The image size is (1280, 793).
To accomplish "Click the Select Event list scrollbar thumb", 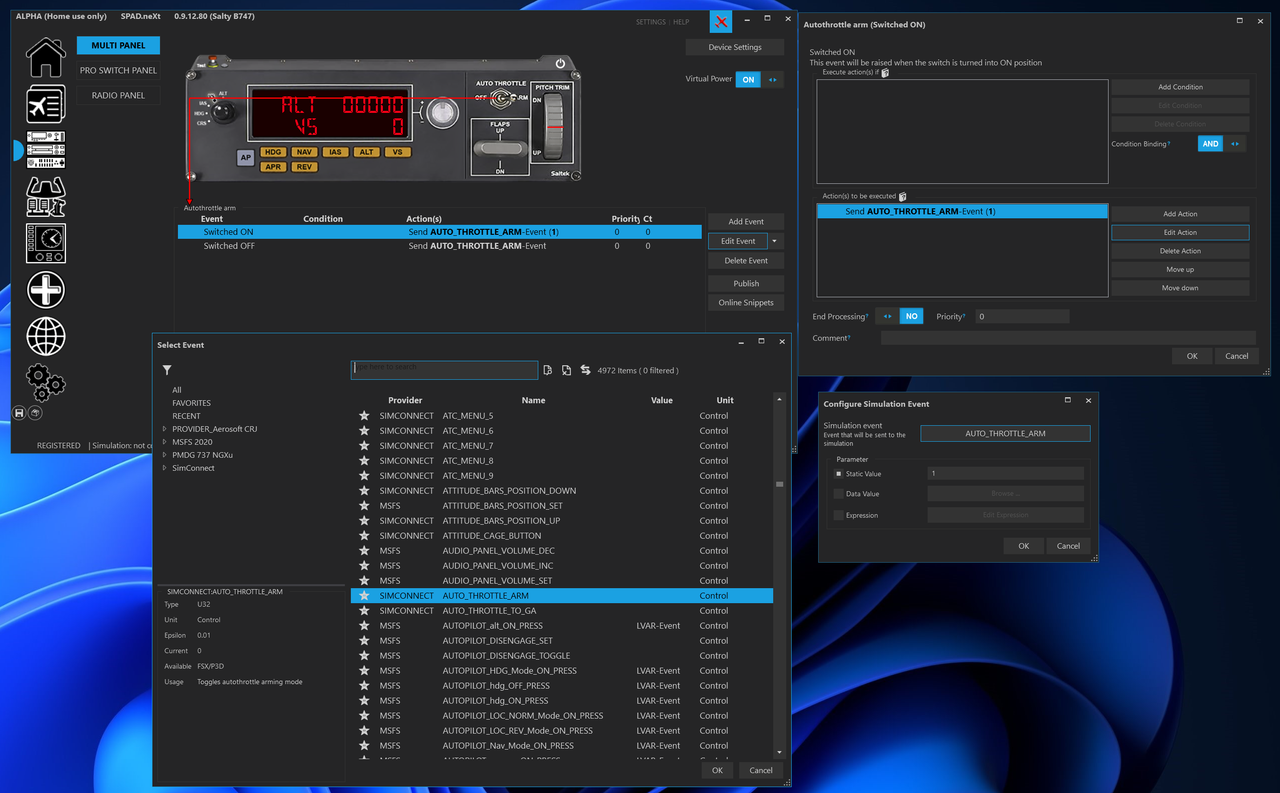I will pyautogui.click(x=780, y=484).
